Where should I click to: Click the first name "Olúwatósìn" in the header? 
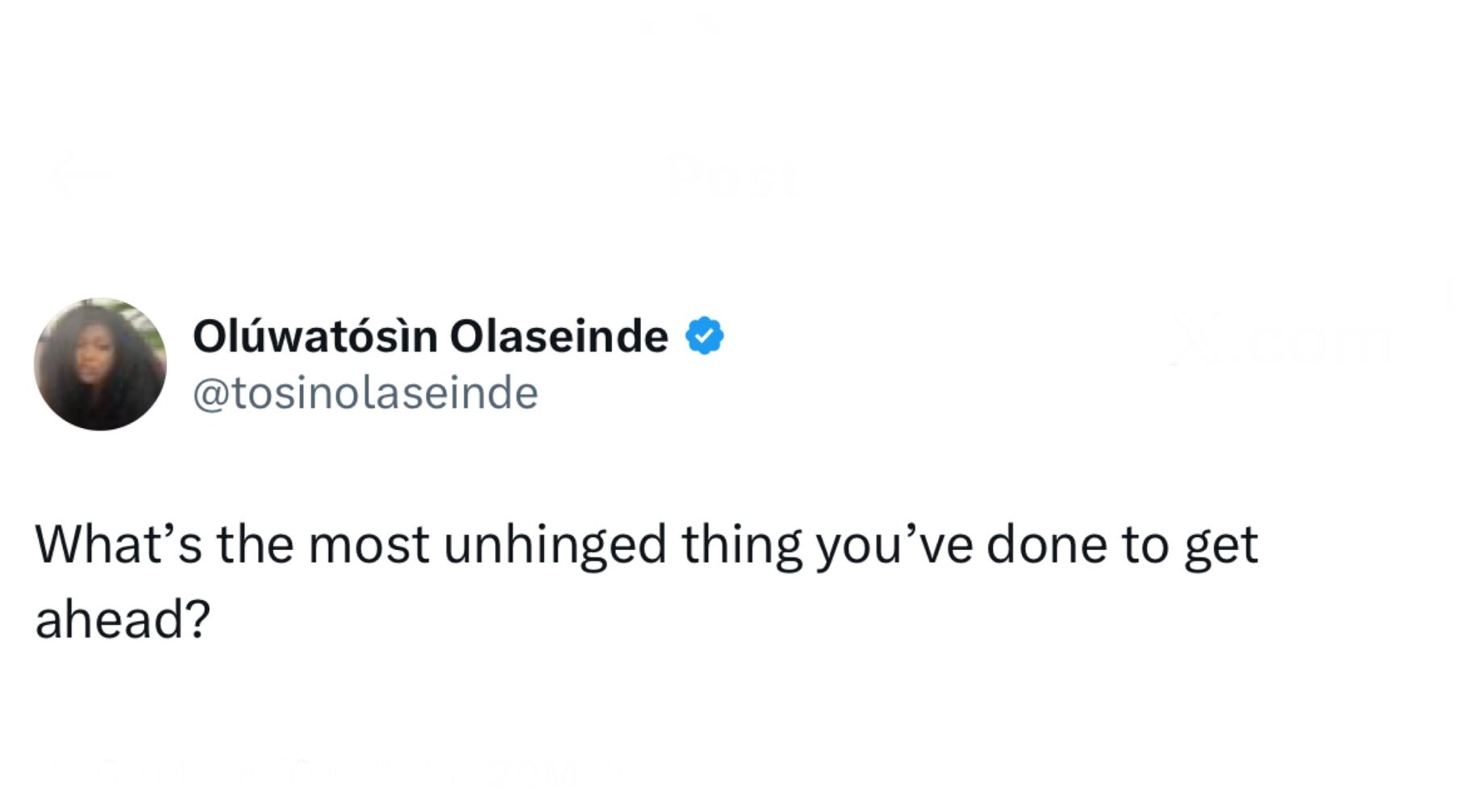coord(315,335)
